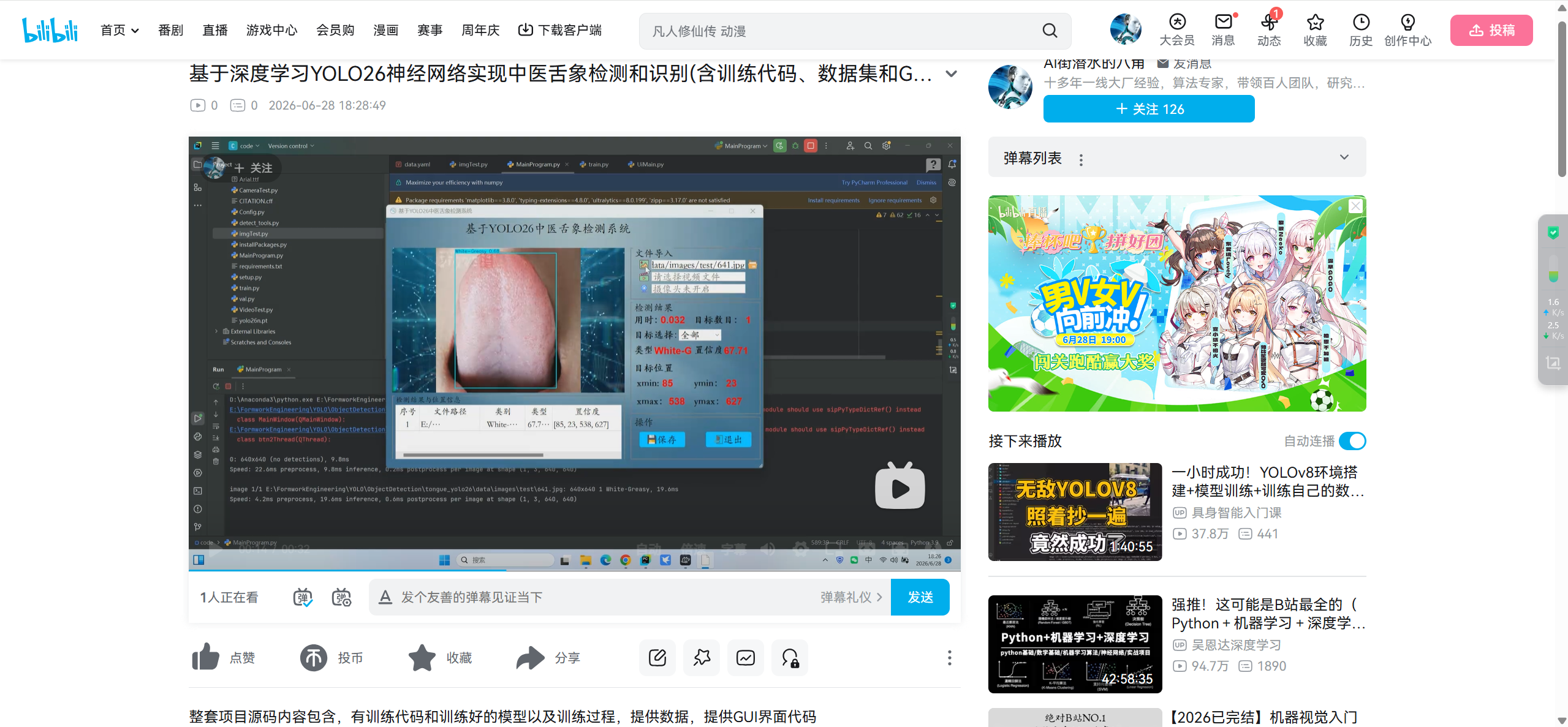This screenshot has height=727, width=1568.
Task: Click the pushpin icon under the video
Action: [x=702, y=658]
